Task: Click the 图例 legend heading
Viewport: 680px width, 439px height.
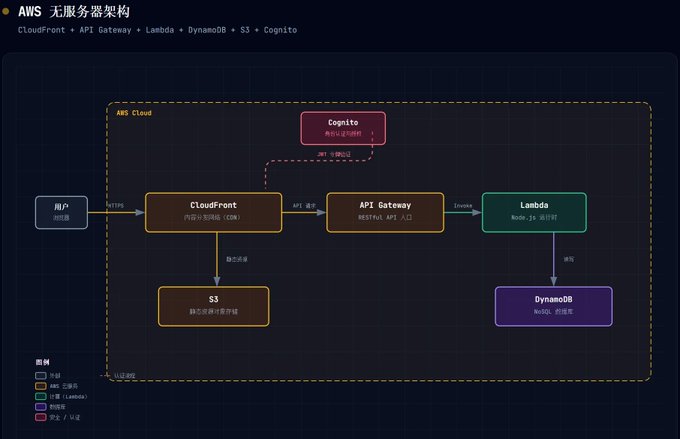Action: pos(42,362)
